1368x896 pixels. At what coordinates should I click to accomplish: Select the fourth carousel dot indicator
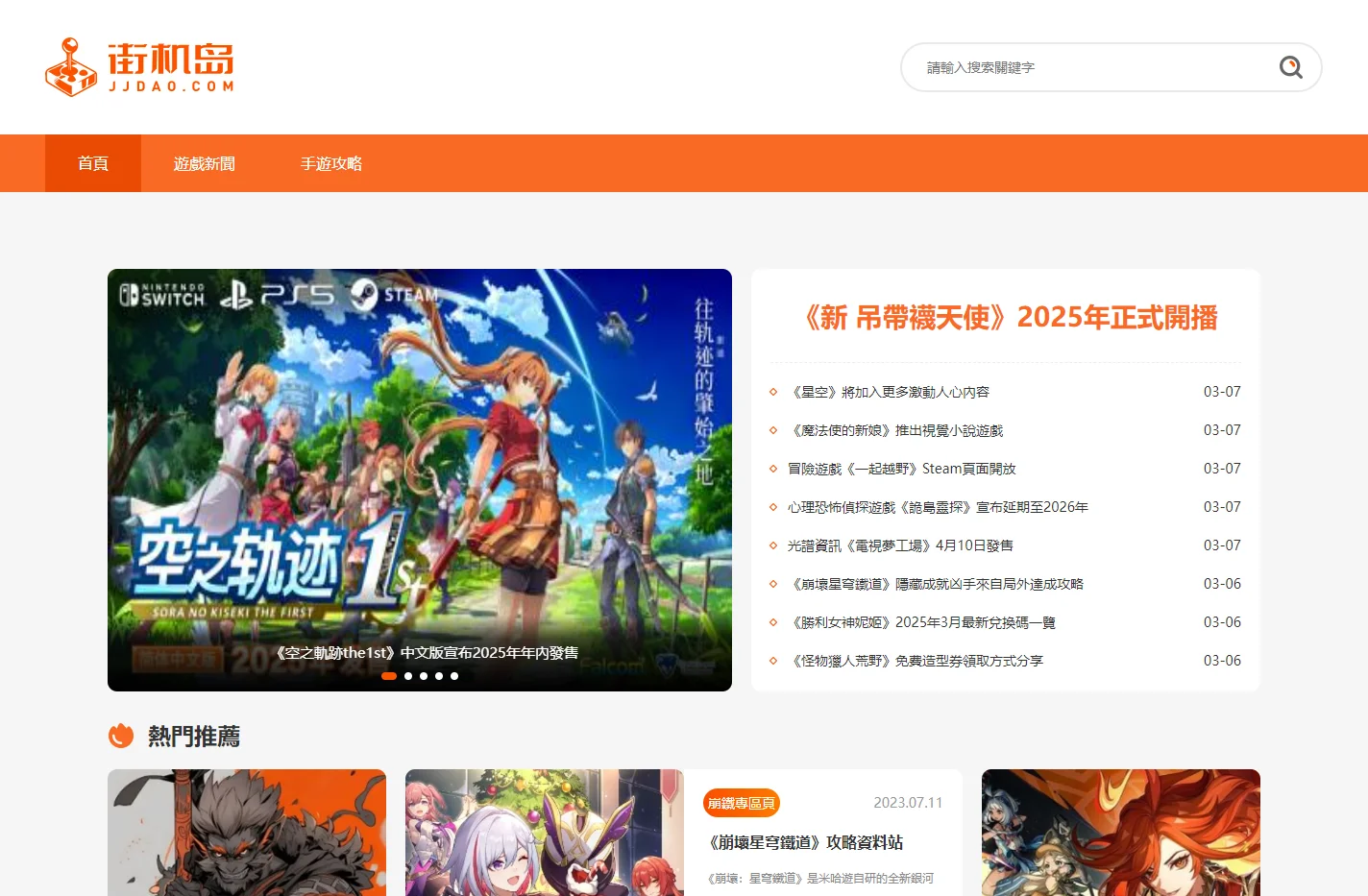pyautogui.click(x=439, y=676)
